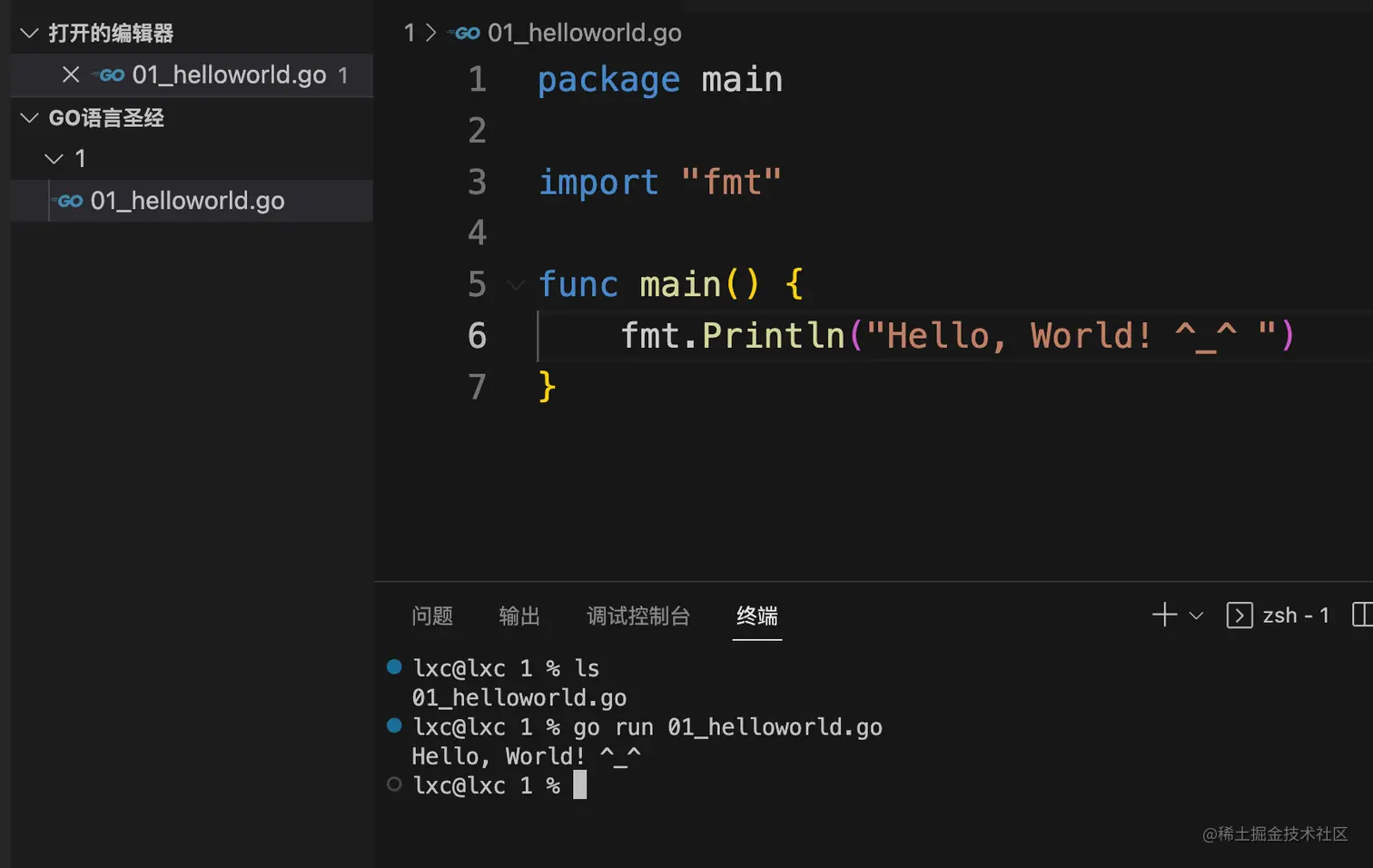Image resolution: width=1373 pixels, height=868 pixels.
Task: Click the Go file icon in open editors list
Action: click(110, 75)
